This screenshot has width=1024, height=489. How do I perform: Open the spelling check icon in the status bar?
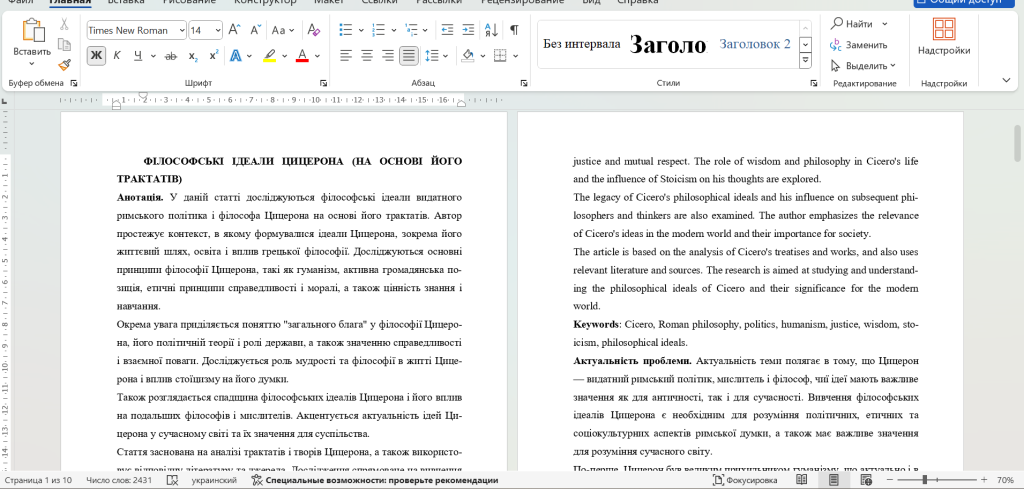[x=172, y=481]
